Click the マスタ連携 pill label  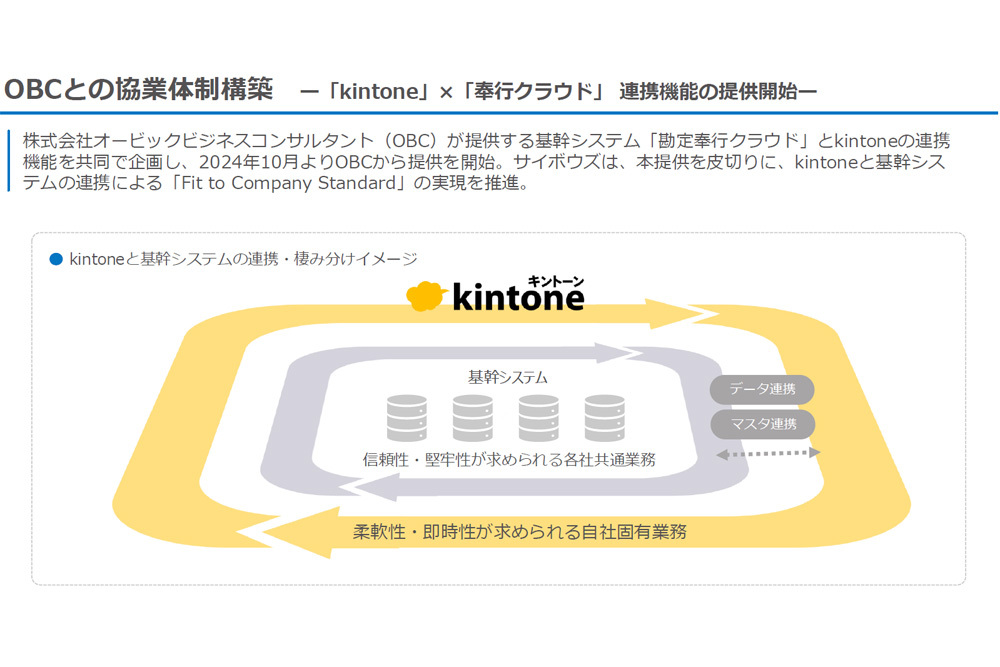point(763,424)
